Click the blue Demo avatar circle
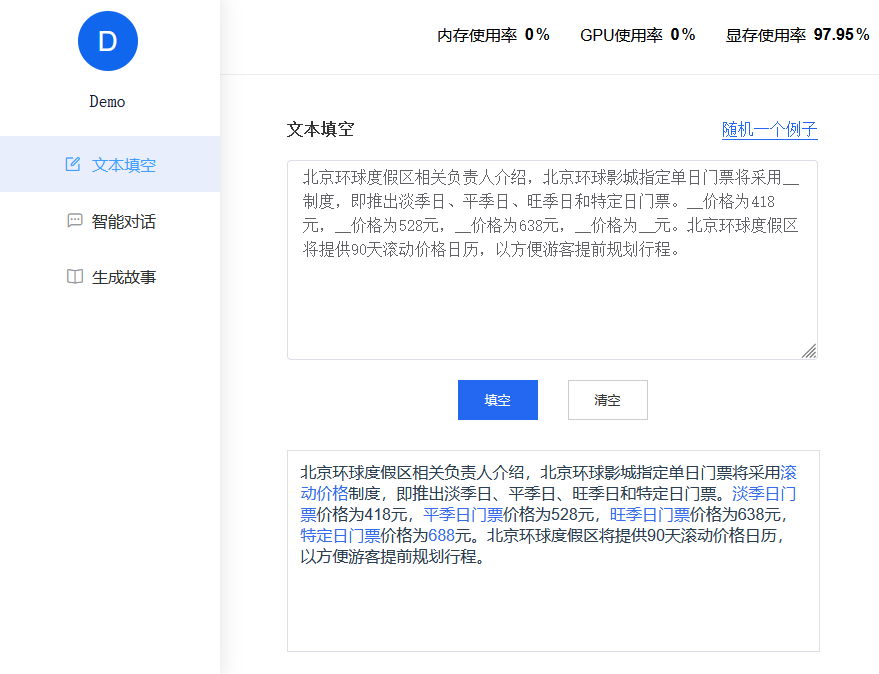 click(107, 41)
